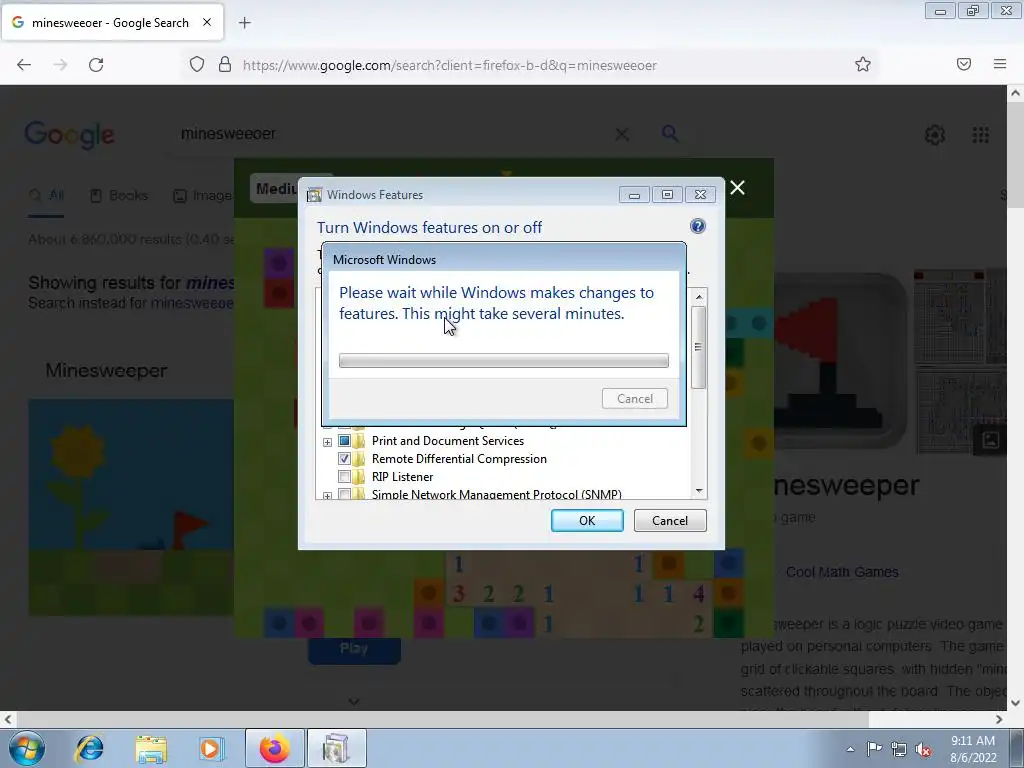Image resolution: width=1024 pixels, height=768 pixels.
Task: Go back in Firefox
Action: (24, 65)
